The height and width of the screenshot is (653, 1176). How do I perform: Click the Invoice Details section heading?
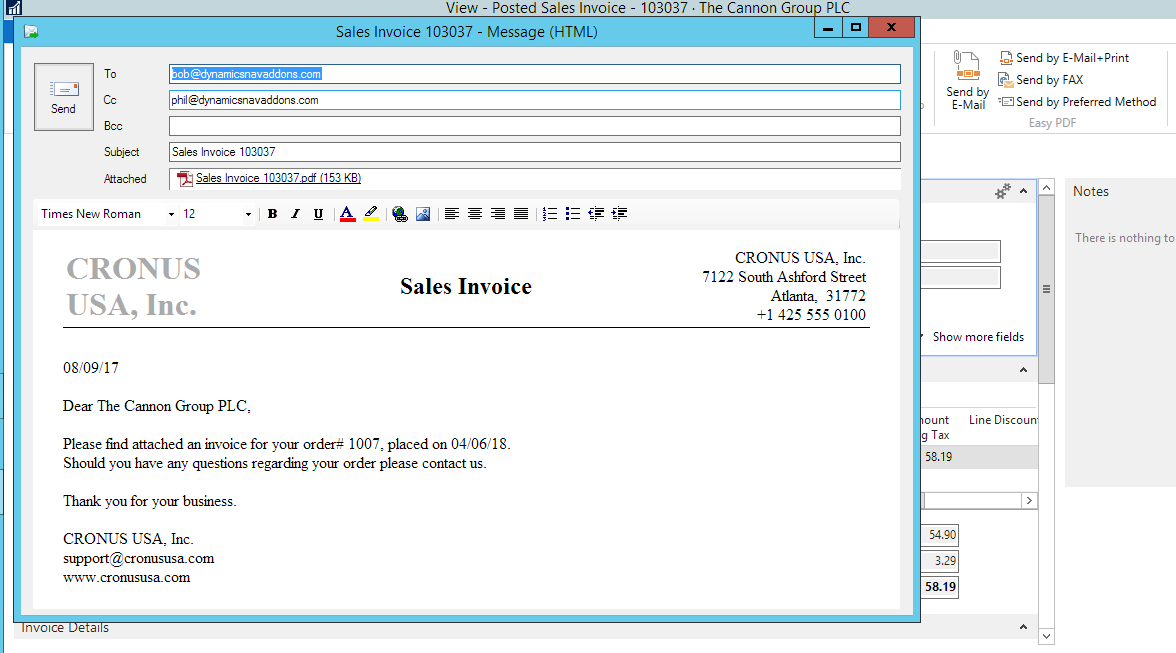[65, 628]
